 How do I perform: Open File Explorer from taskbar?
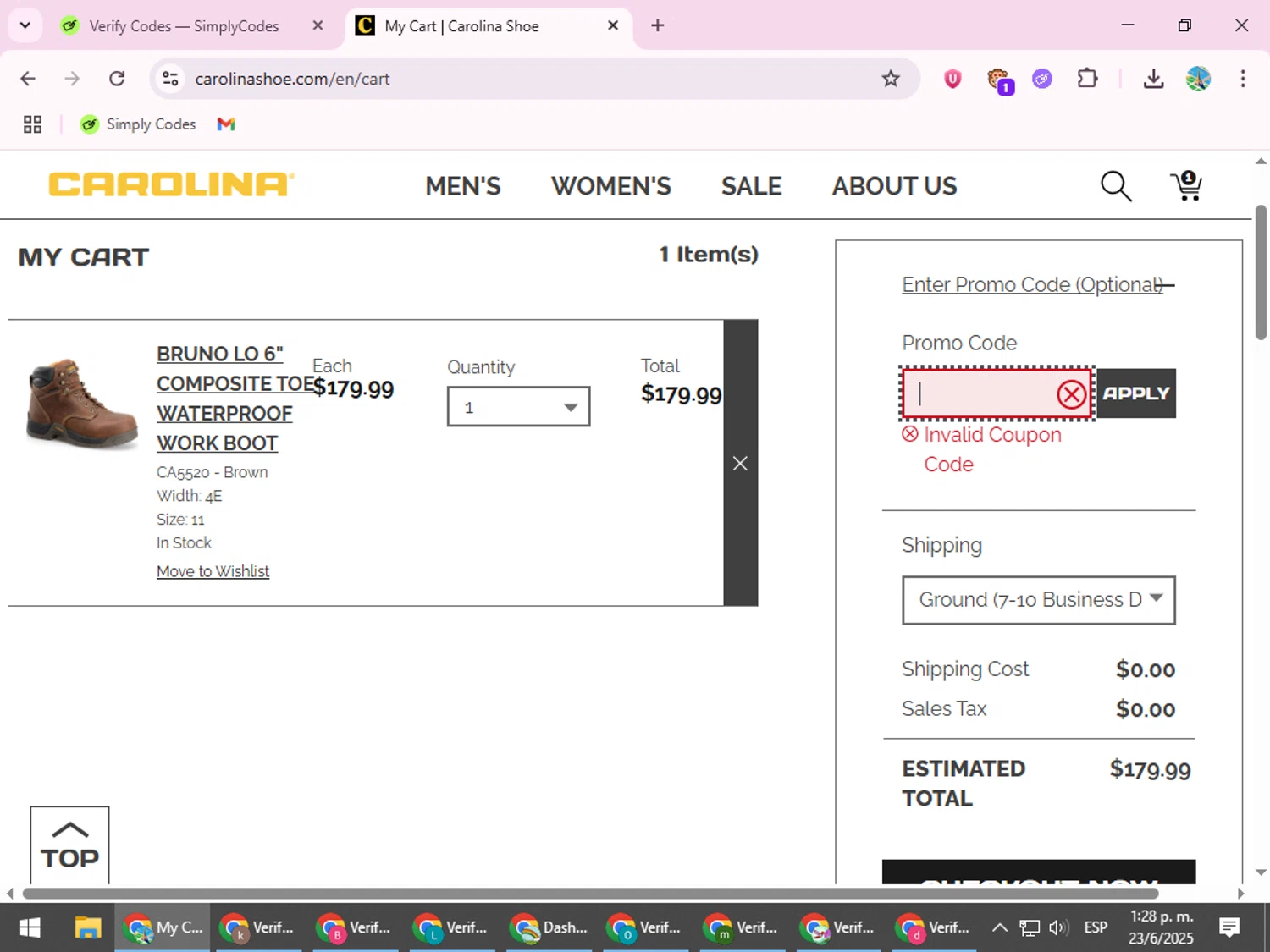(x=87, y=927)
